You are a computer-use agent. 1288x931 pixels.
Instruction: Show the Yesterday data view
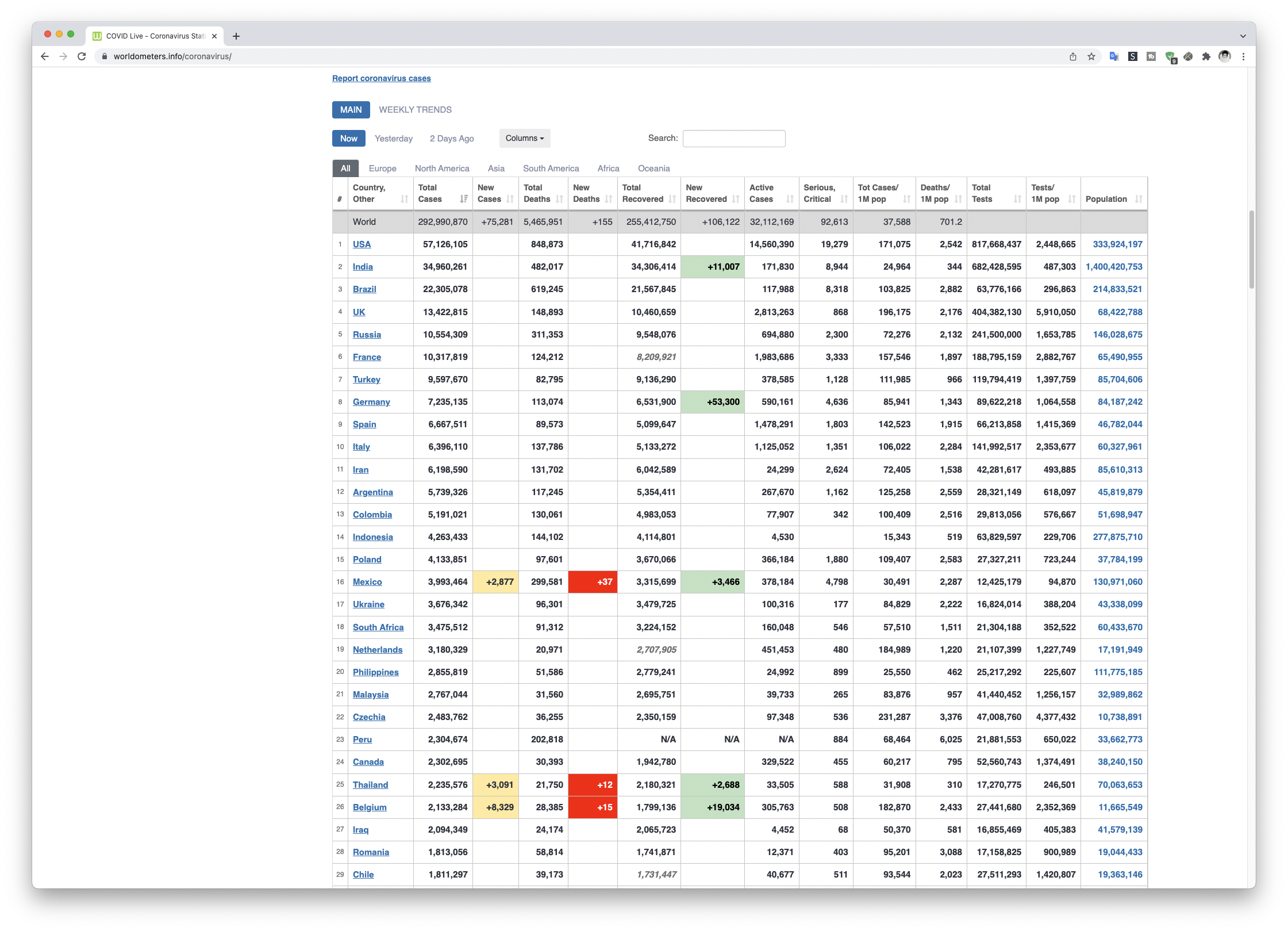coord(393,139)
